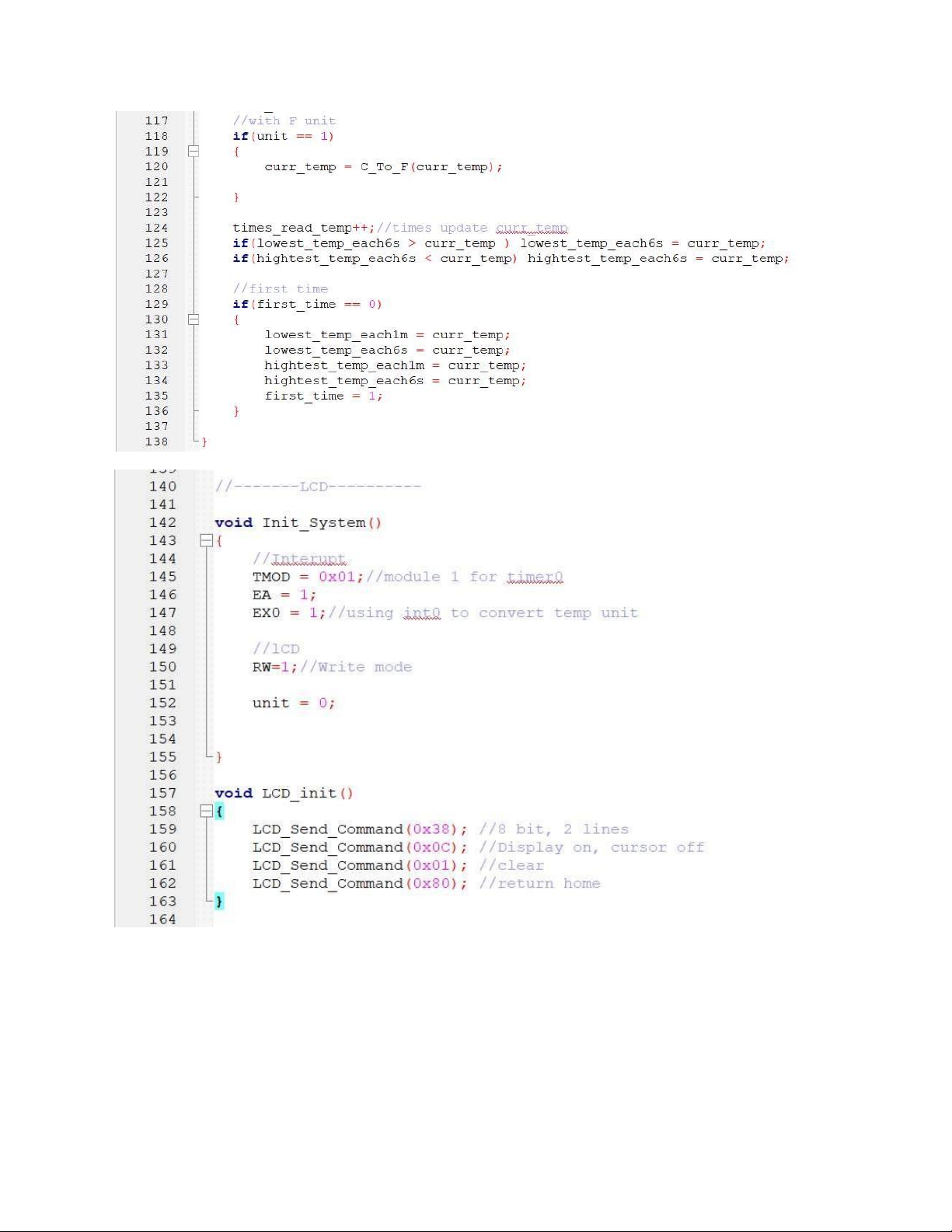Click line number 117 in the gutter
This screenshot has width=952, height=1232.
point(156,121)
